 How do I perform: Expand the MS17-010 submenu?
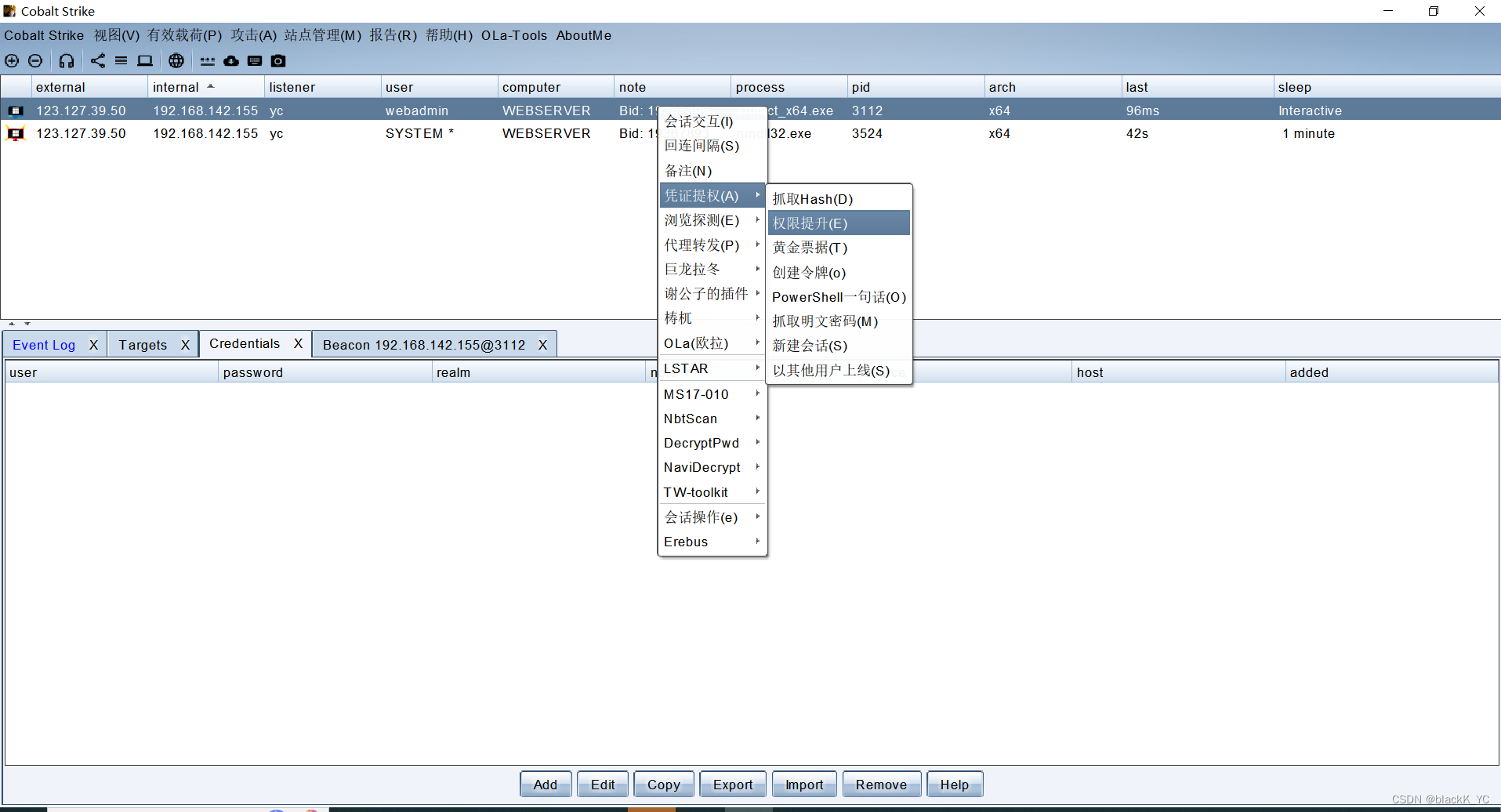point(712,394)
